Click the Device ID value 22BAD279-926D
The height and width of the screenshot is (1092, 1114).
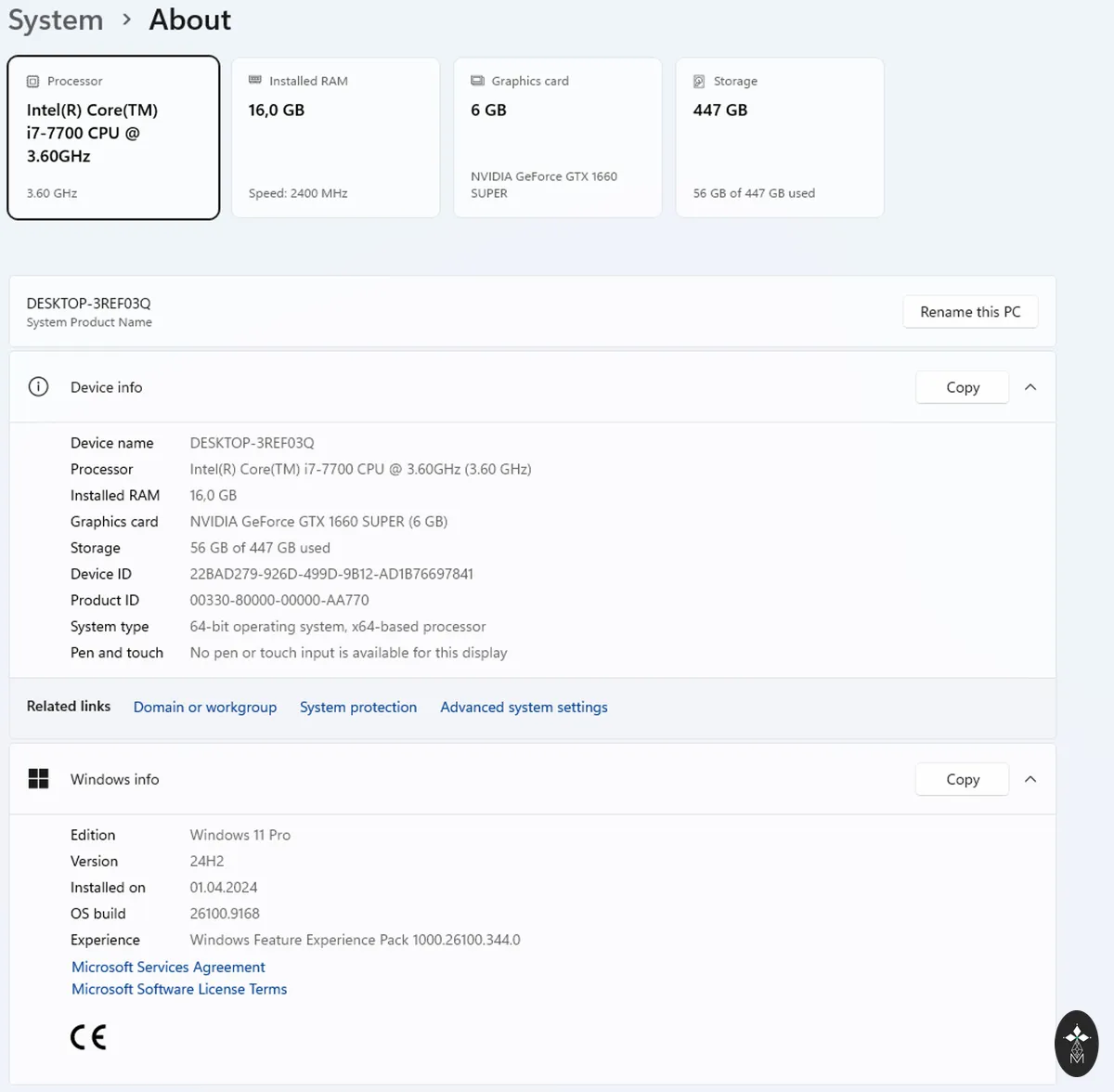(x=331, y=574)
